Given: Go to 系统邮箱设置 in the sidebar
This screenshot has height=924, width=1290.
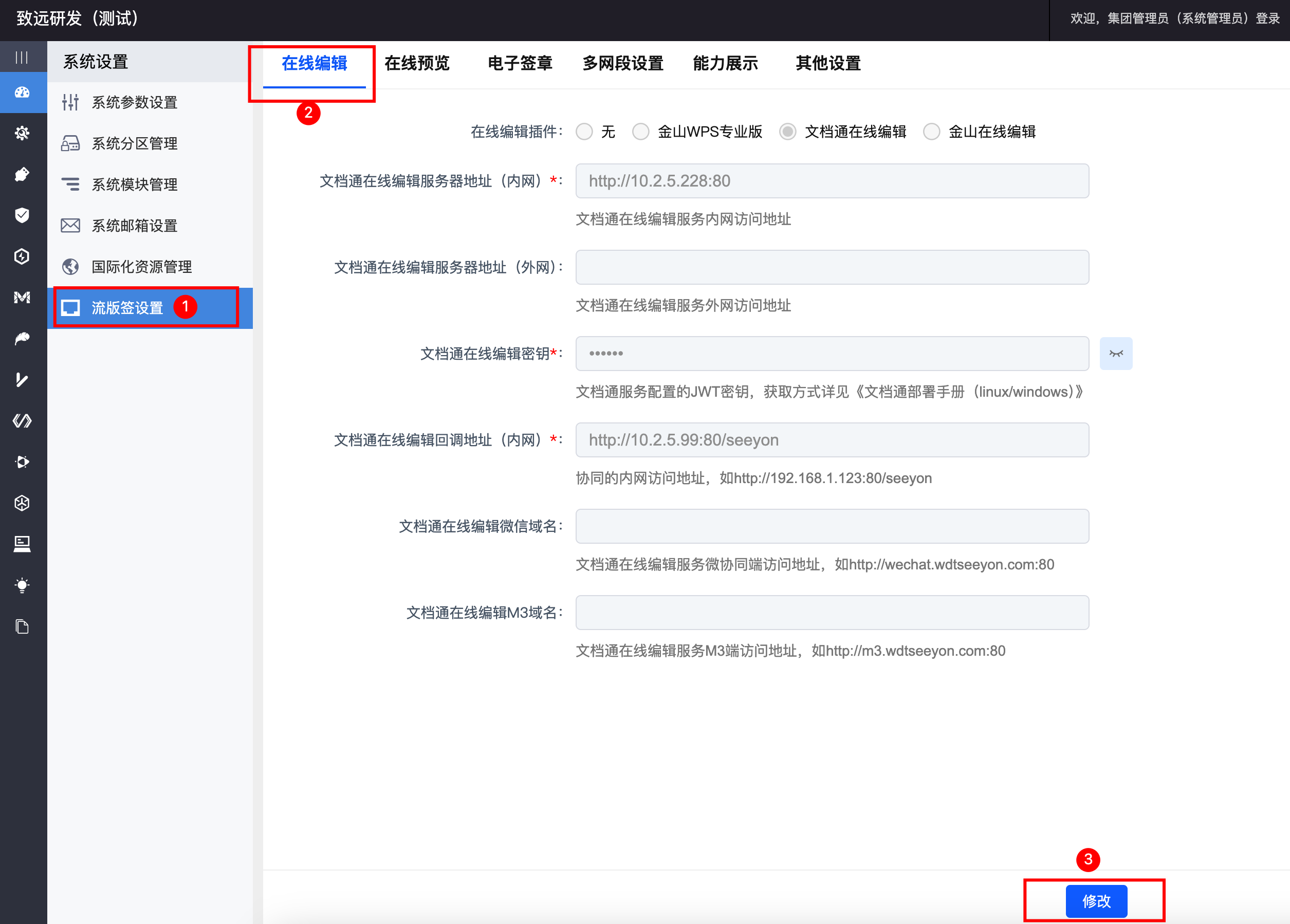Looking at the screenshot, I should [x=134, y=226].
